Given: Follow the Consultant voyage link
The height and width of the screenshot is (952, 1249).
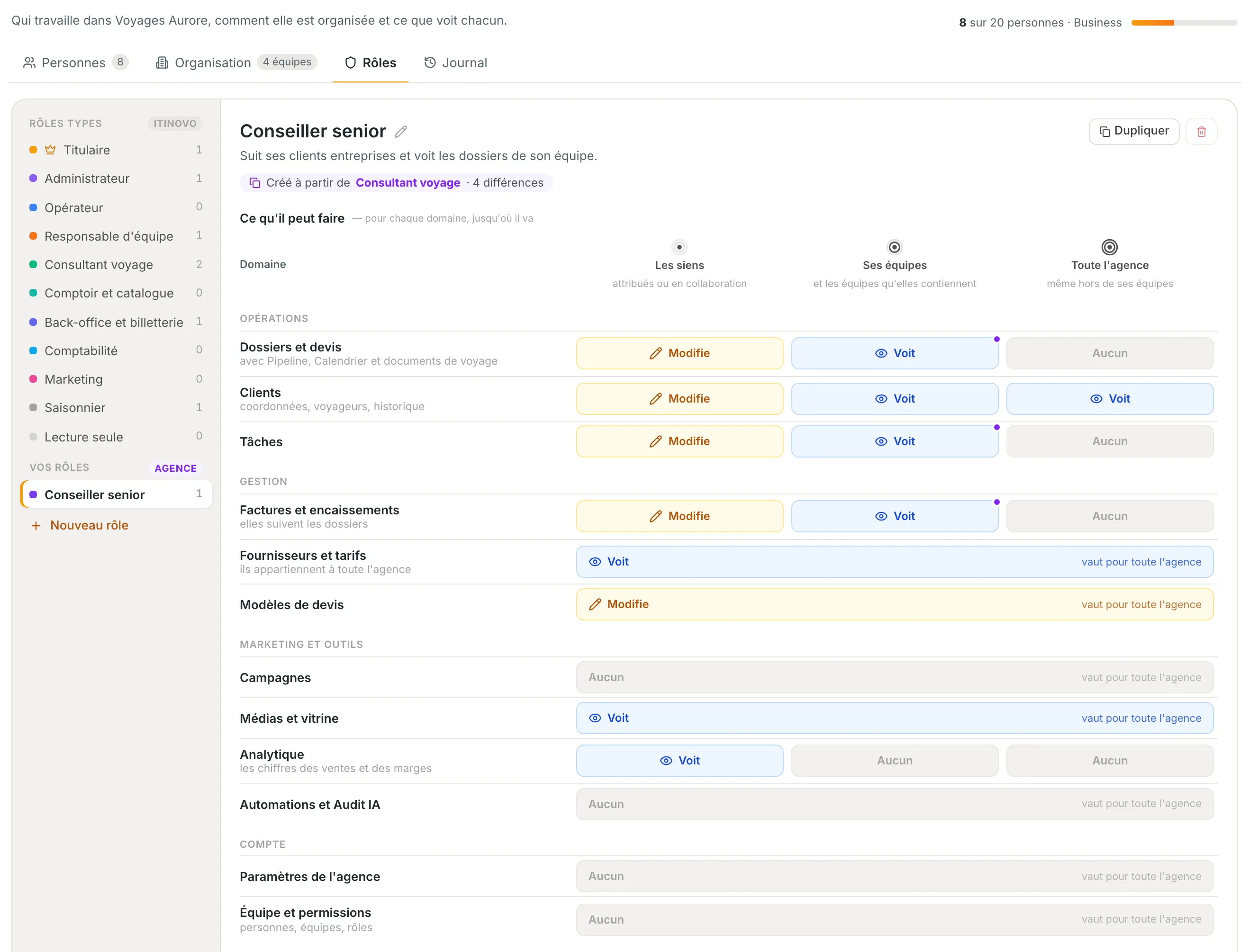Looking at the screenshot, I should 407,182.
